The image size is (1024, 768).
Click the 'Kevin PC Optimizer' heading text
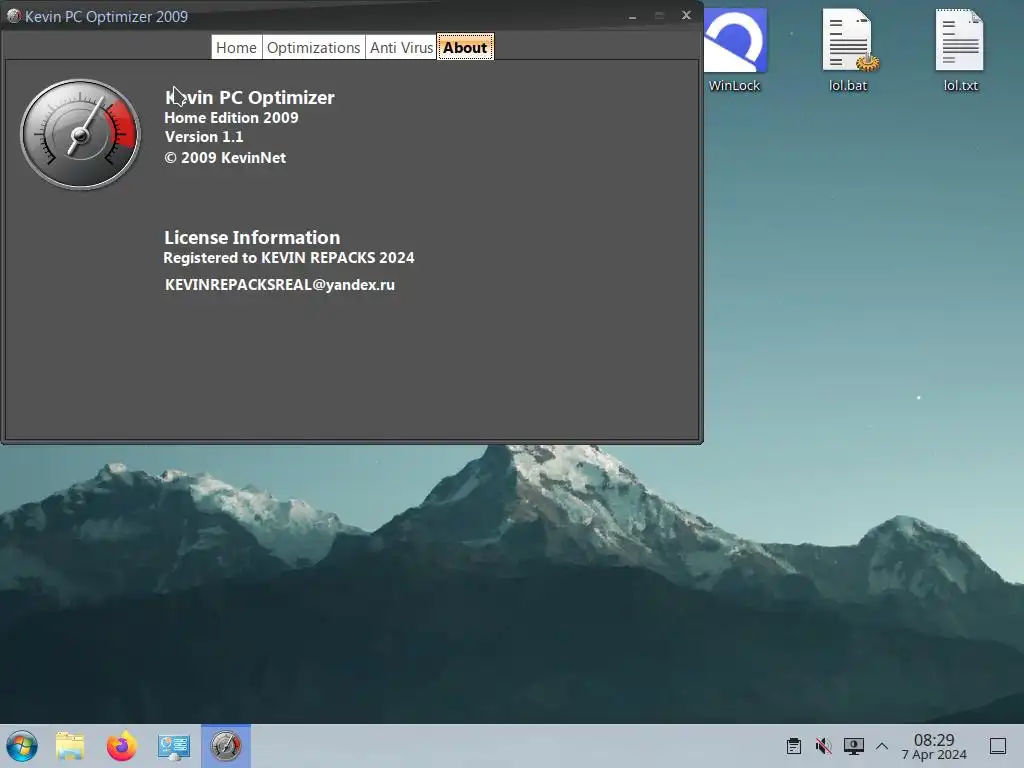[250, 97]
